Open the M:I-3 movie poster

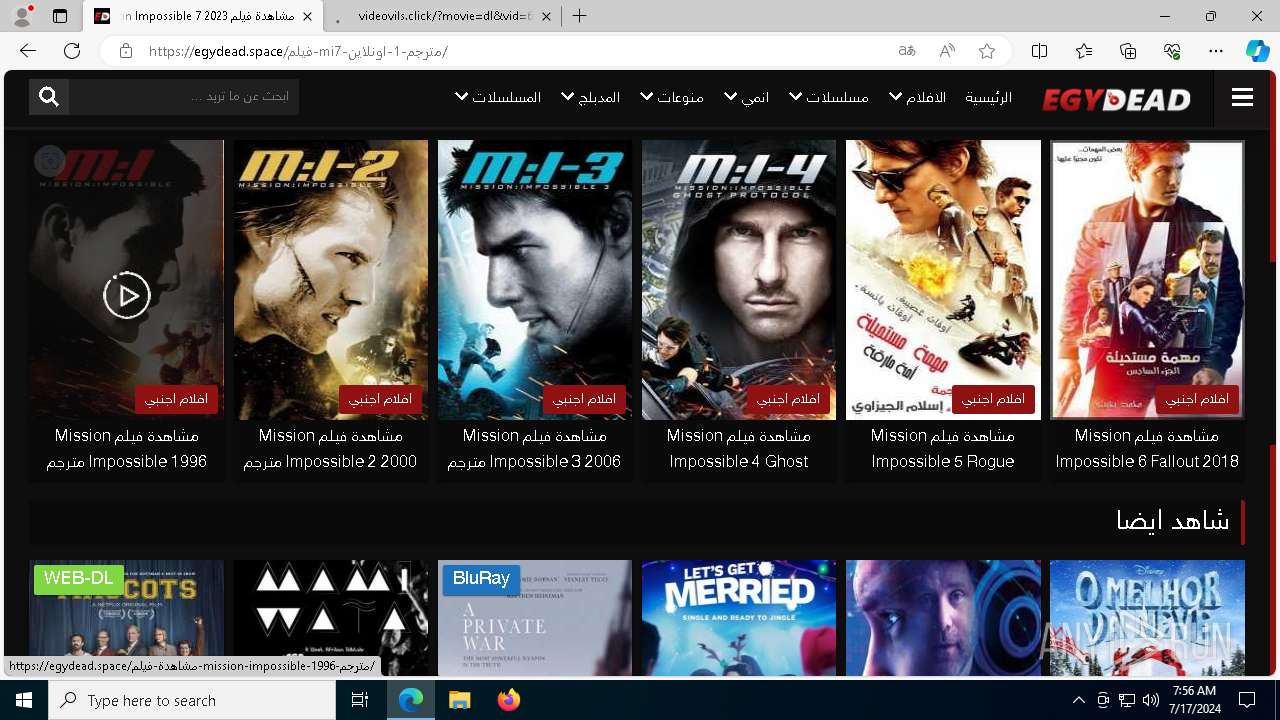tap(535, 279)
